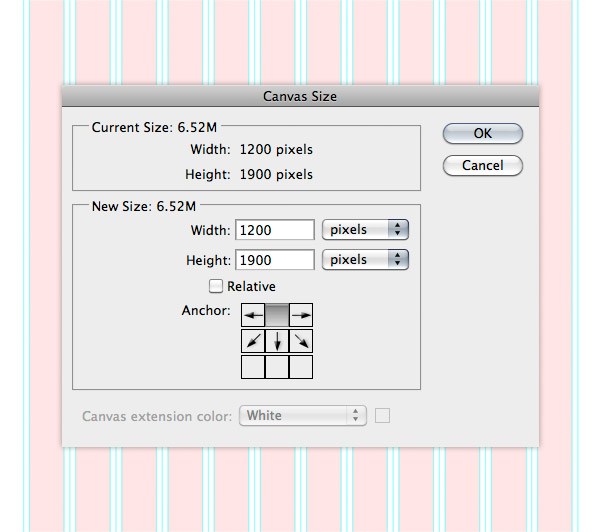Open the Width units pixels dropdown
Screen dimensions: 600x532
[365, 230]
